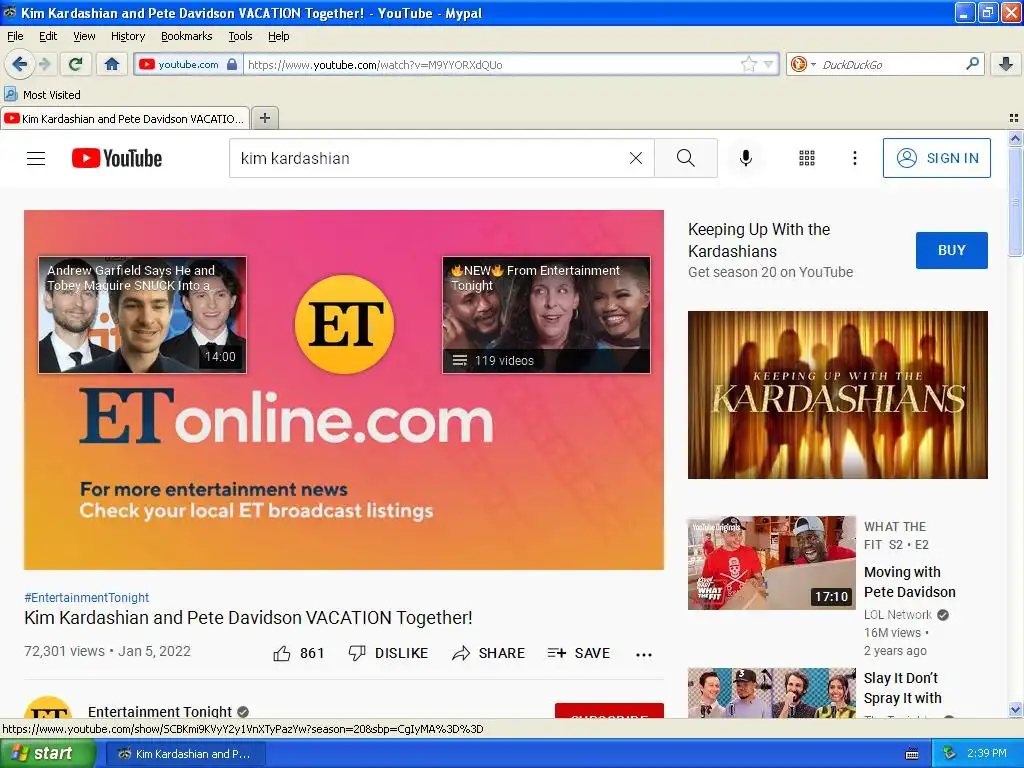Screen dimensions: 1024x768
Task: Open the View menu
Action: [84, 36]
